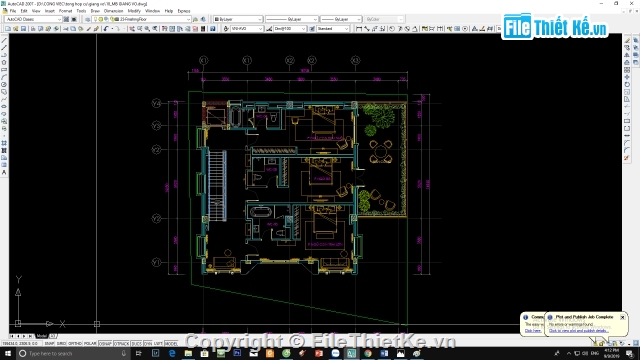Toggle OSNAP in status bar
This screenshot has width=640, height=360.
(x=105, y=344)
